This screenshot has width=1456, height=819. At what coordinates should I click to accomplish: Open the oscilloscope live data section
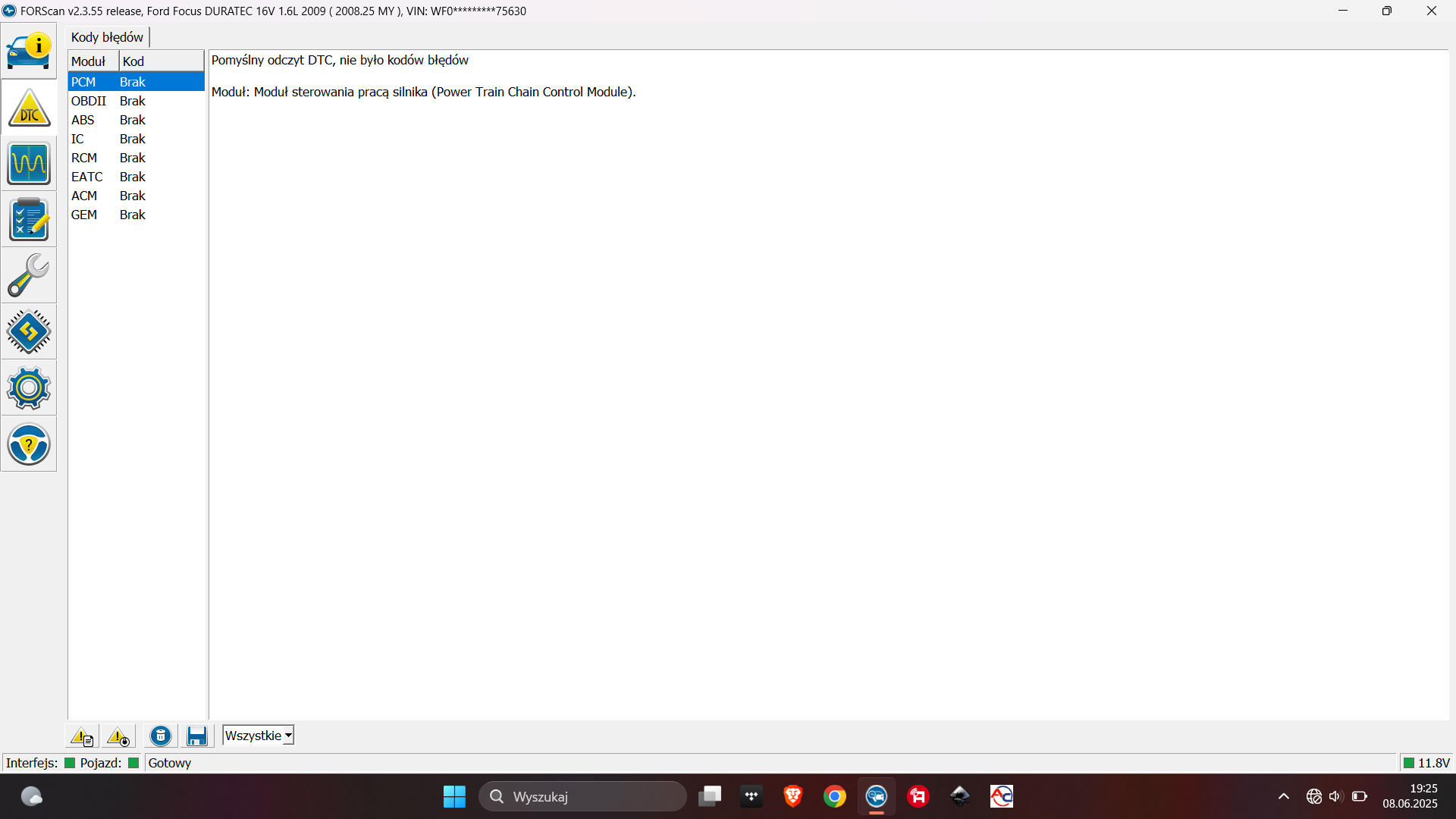tap(29, 164)
